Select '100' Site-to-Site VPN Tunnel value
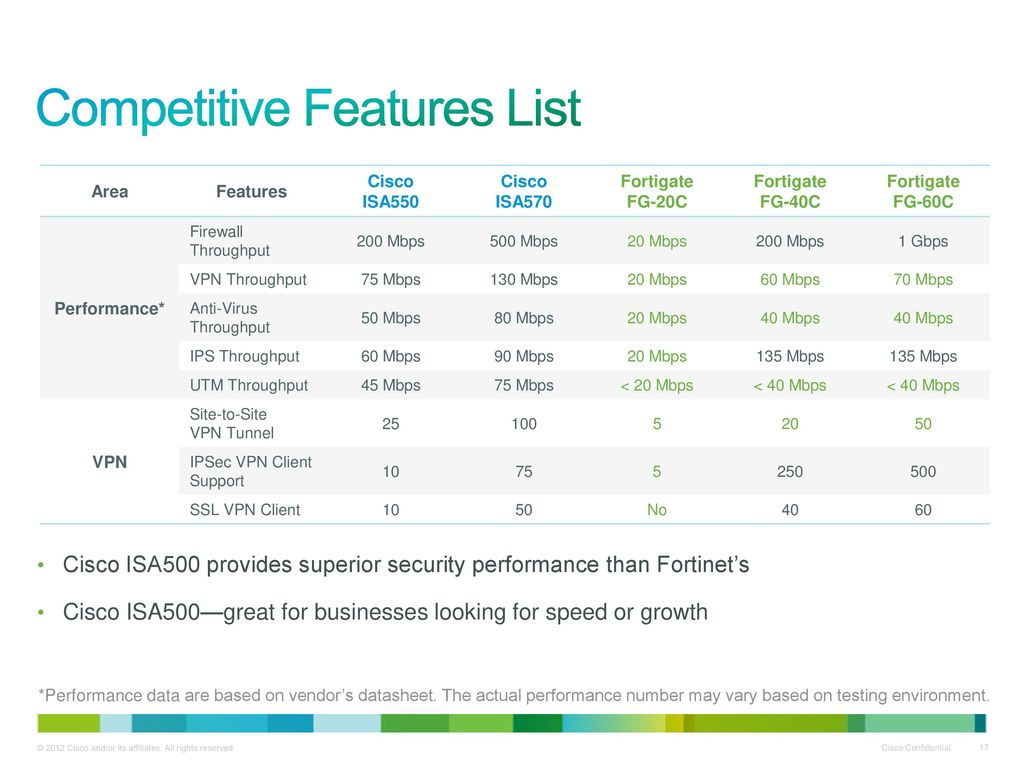Screen dimensions: 1024x768 524,424
